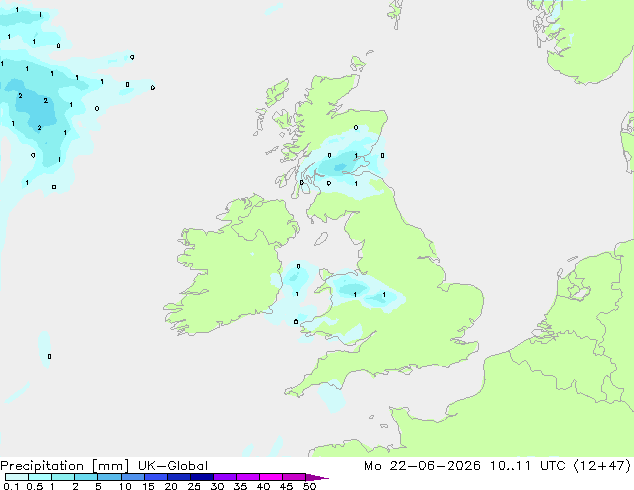
Task: Select the 5–10 mm legend color swatch
Action: coord(109,477)
